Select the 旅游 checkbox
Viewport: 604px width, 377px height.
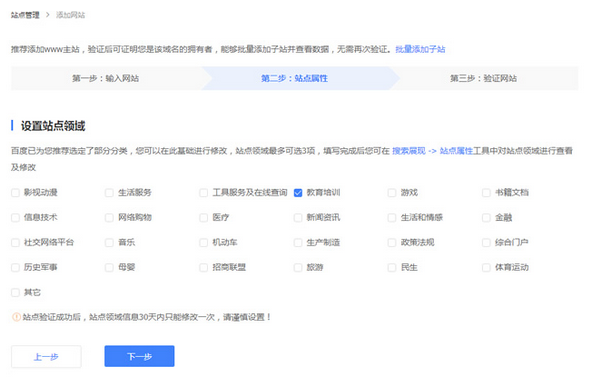(x=298, y=267)
